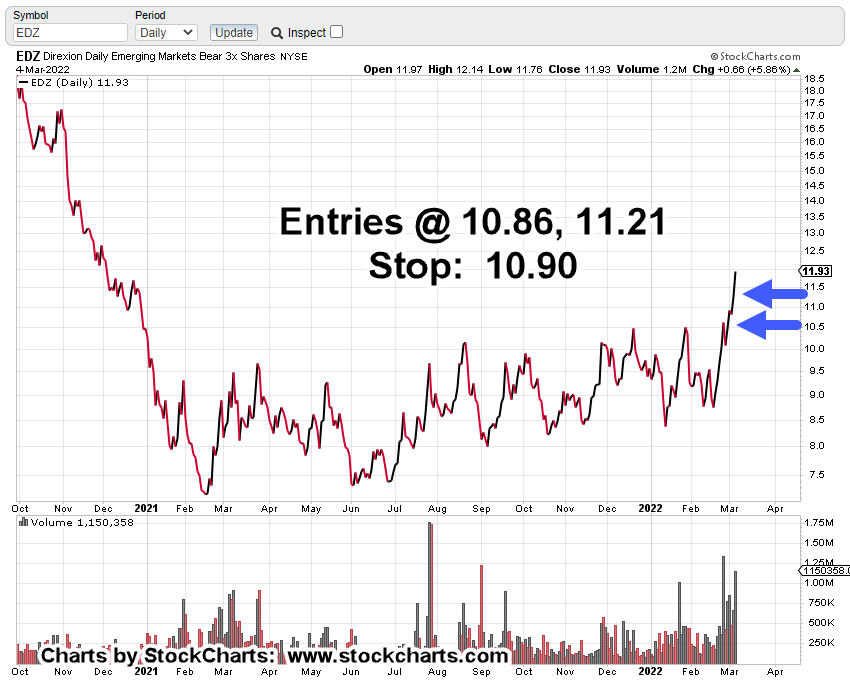Click the 2021 label on price chart axis
850x682 pixels.
[x=147, y=508]
